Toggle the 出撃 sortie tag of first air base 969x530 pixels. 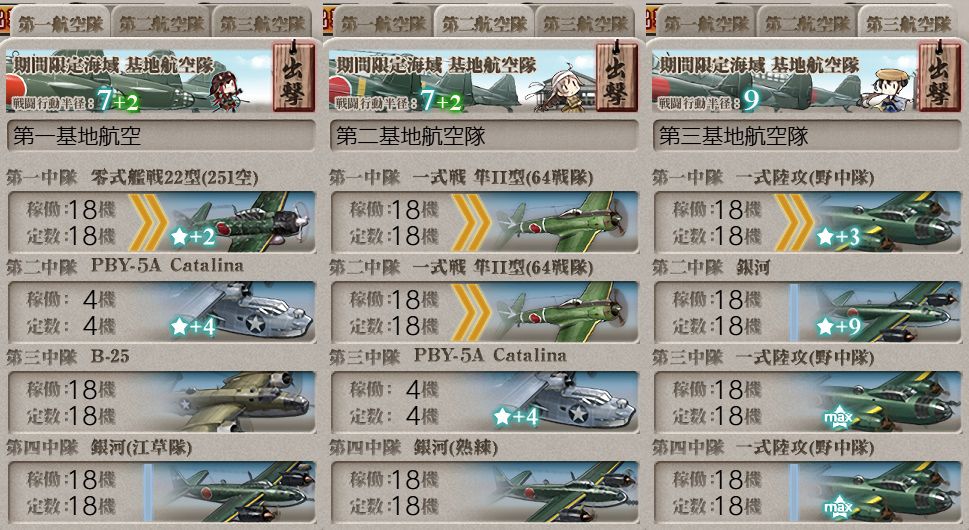[x=294, y=77]
